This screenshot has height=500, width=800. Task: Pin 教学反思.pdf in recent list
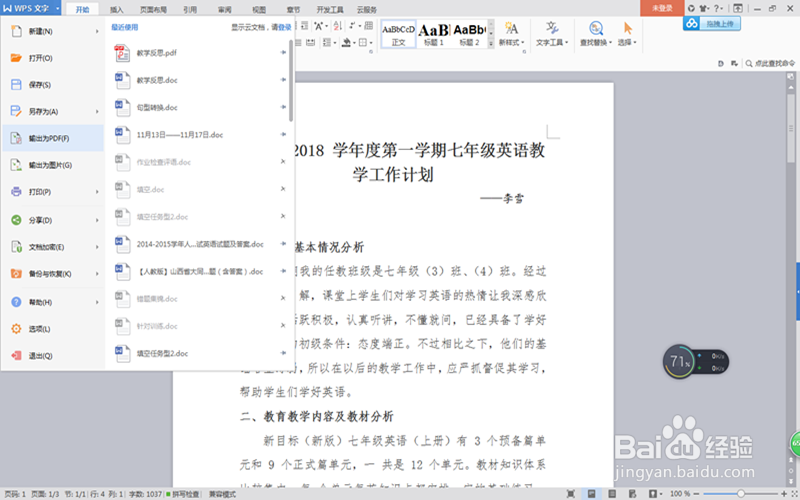click(x=283, y=53)
